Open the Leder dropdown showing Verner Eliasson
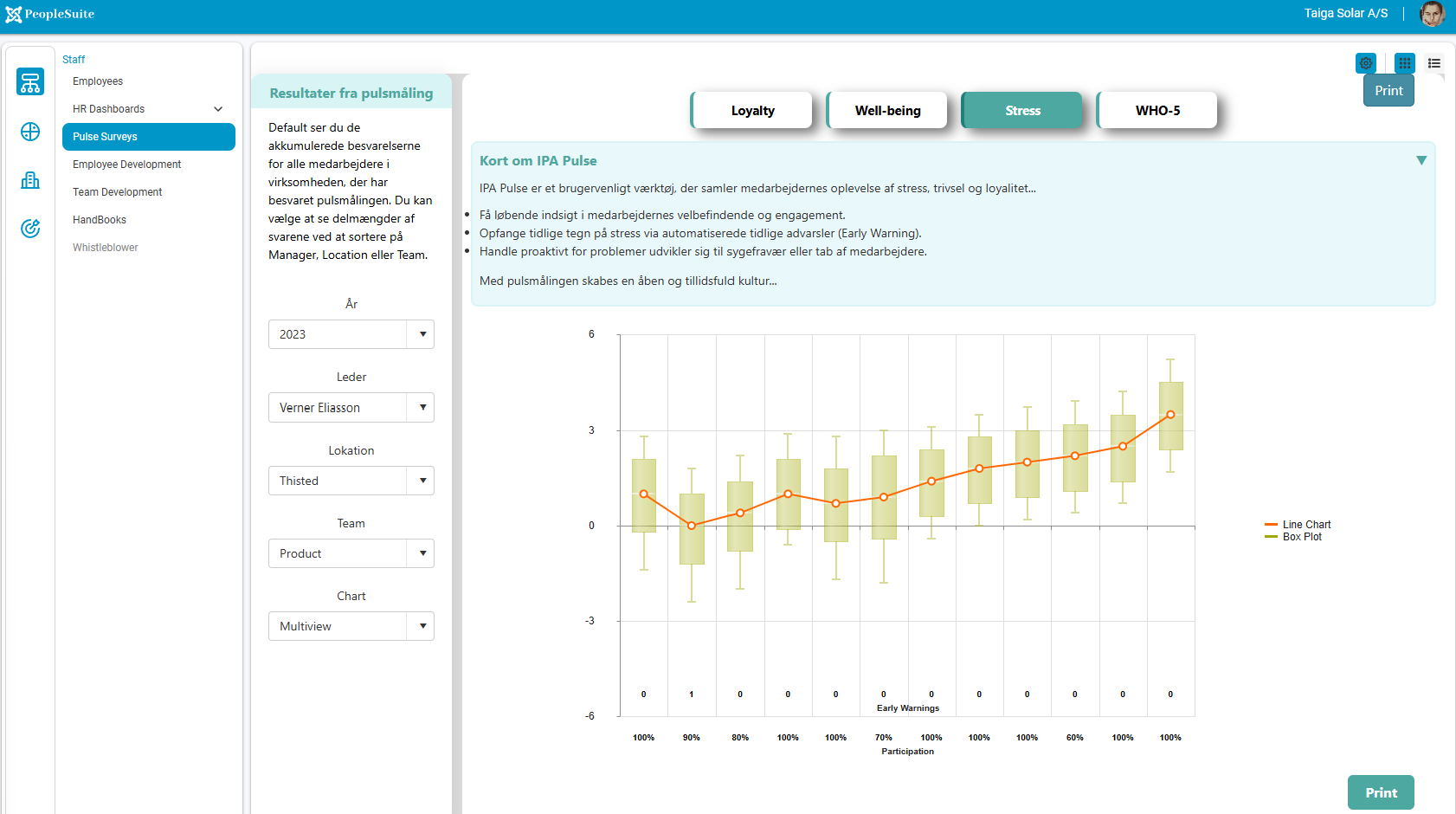 tap(351, 408)
